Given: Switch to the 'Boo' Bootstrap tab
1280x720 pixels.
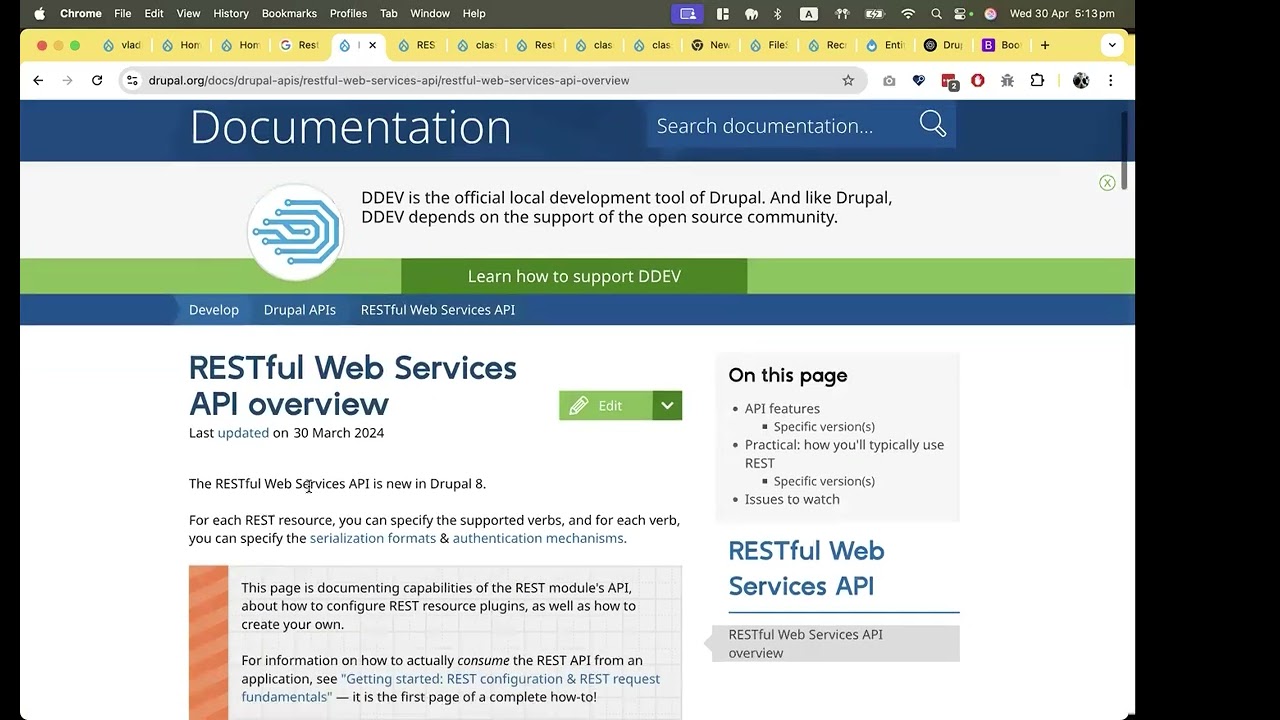Looking at the screenshot, I should point(1001,45).
